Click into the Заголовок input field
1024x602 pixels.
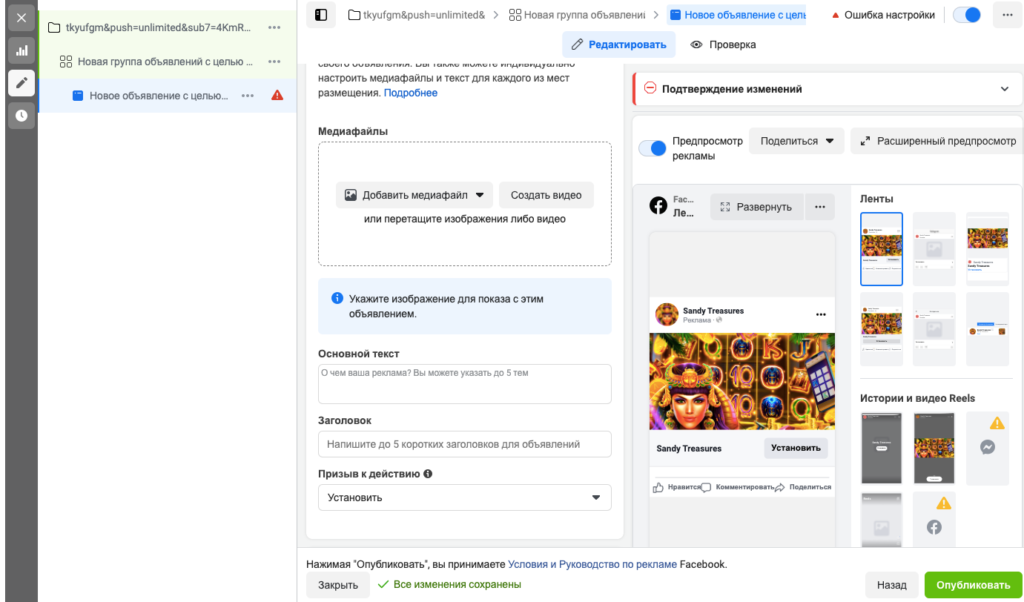coord(464,444)
